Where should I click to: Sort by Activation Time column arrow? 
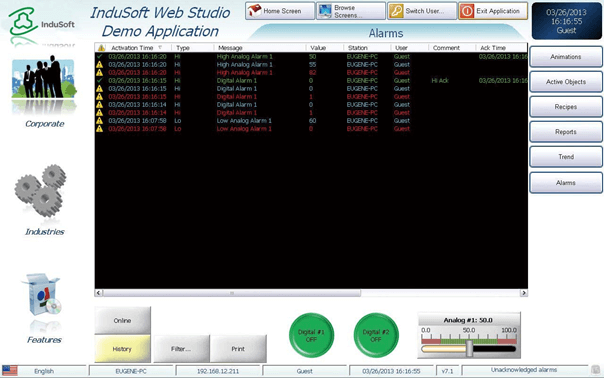160,48
